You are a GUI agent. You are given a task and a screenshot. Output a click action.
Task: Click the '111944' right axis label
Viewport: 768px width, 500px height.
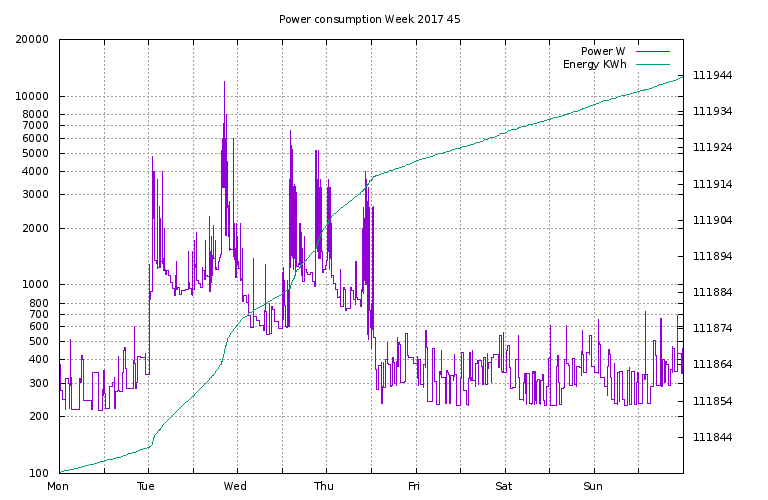click(712, 75)
